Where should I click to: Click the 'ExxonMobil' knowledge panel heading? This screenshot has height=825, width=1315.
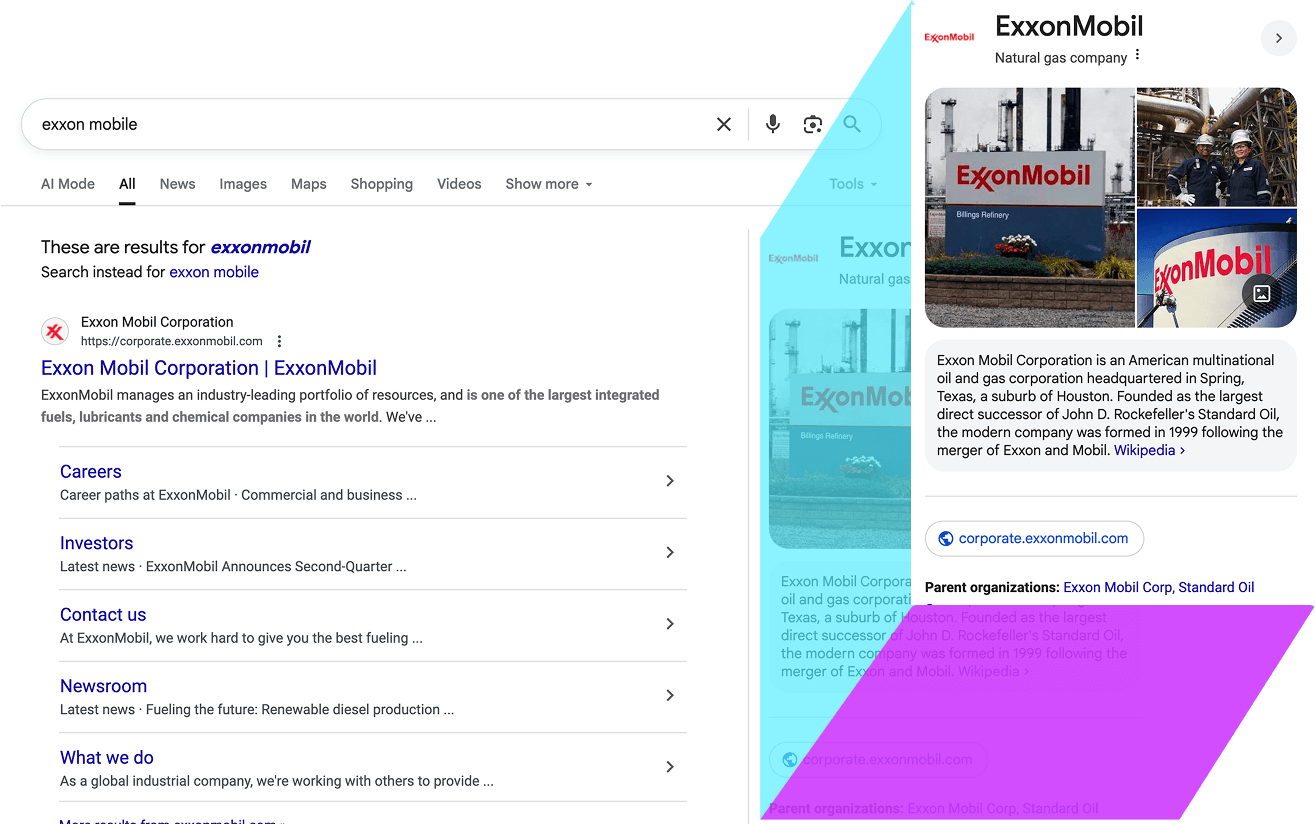coord(1069,26)
